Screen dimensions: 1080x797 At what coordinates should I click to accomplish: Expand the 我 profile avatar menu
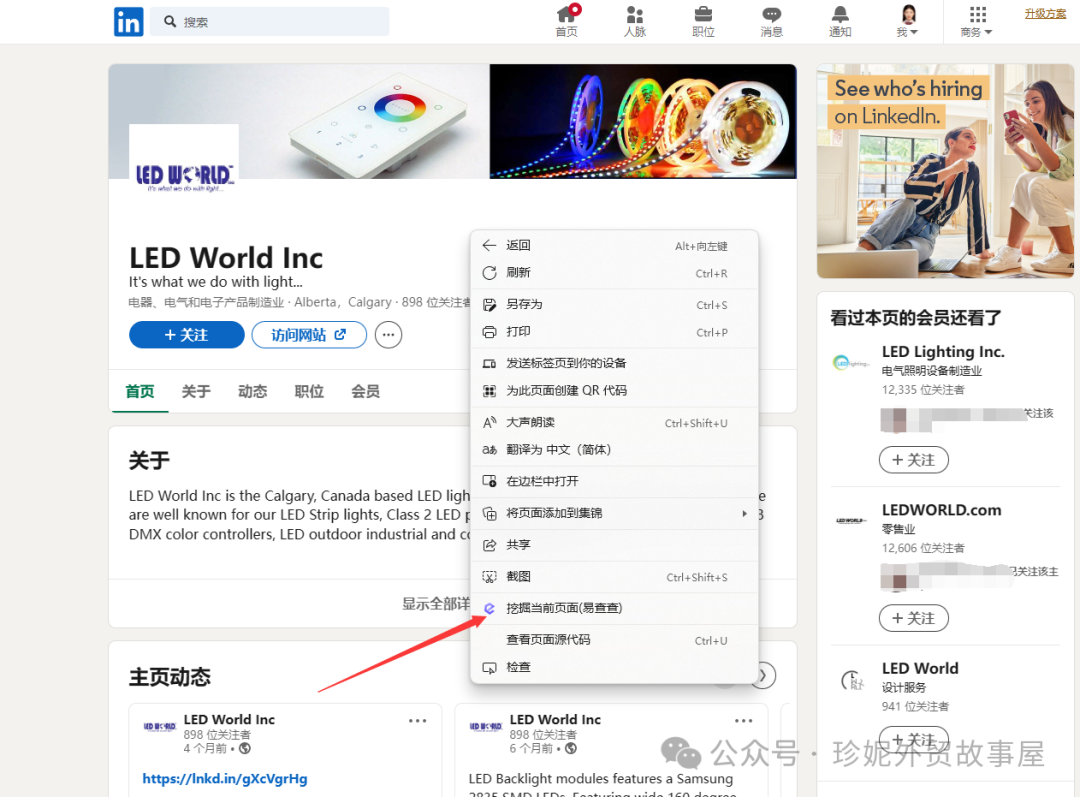point(908,21)
